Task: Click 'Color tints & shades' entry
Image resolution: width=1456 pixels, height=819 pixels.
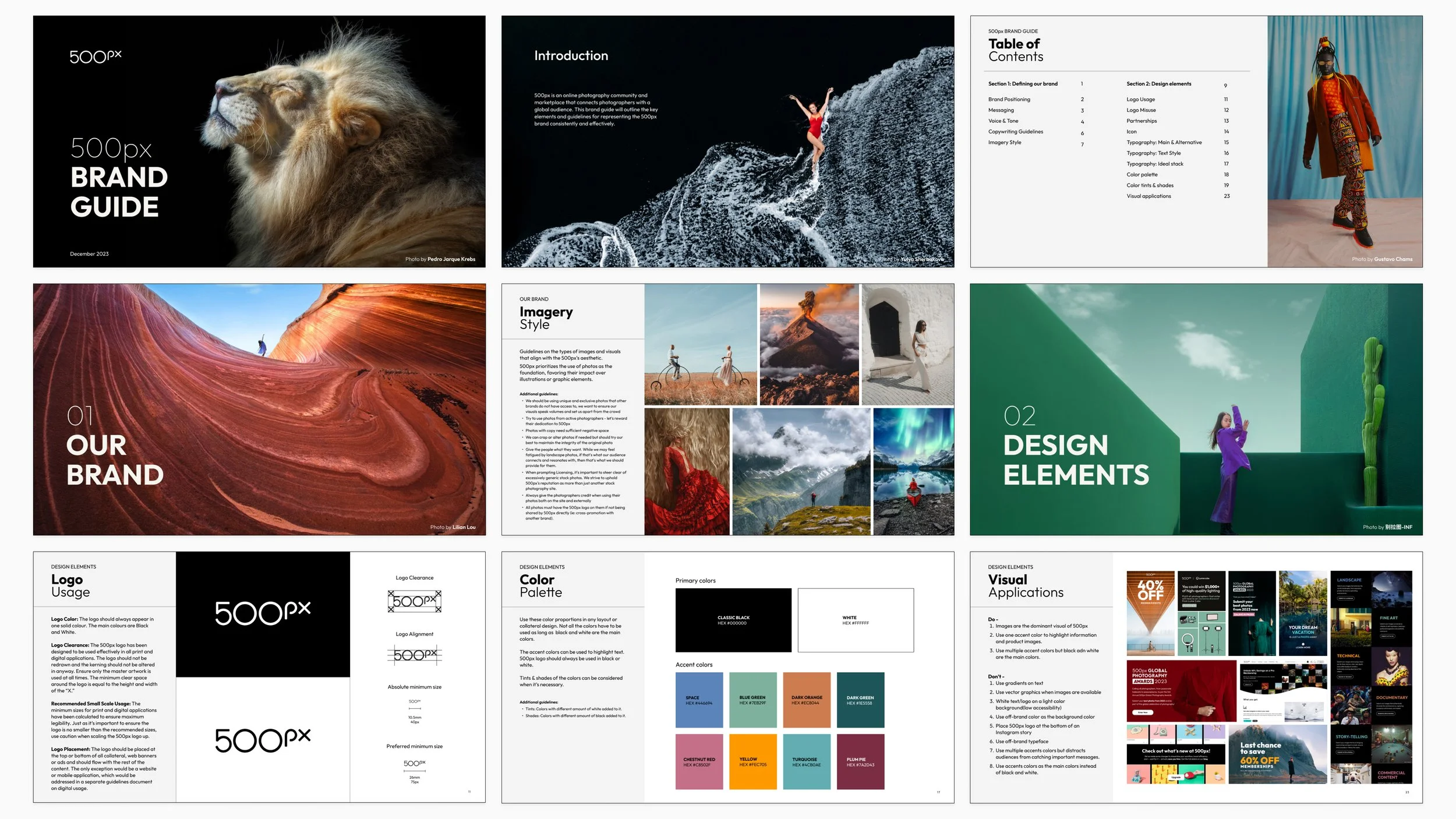Action: [x=1150, y=186]
